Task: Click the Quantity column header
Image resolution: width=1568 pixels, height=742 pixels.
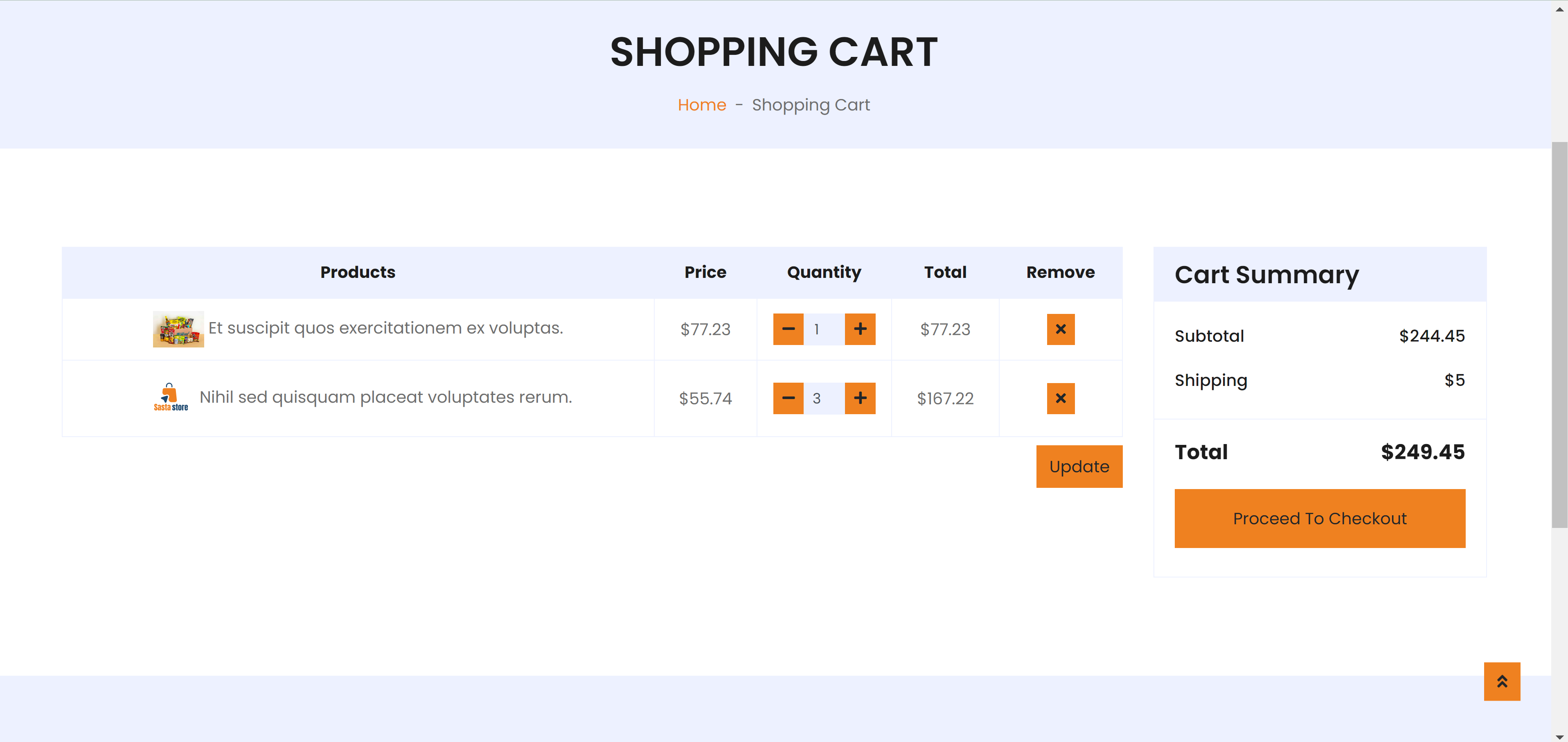Action: (x=824, y=272)
